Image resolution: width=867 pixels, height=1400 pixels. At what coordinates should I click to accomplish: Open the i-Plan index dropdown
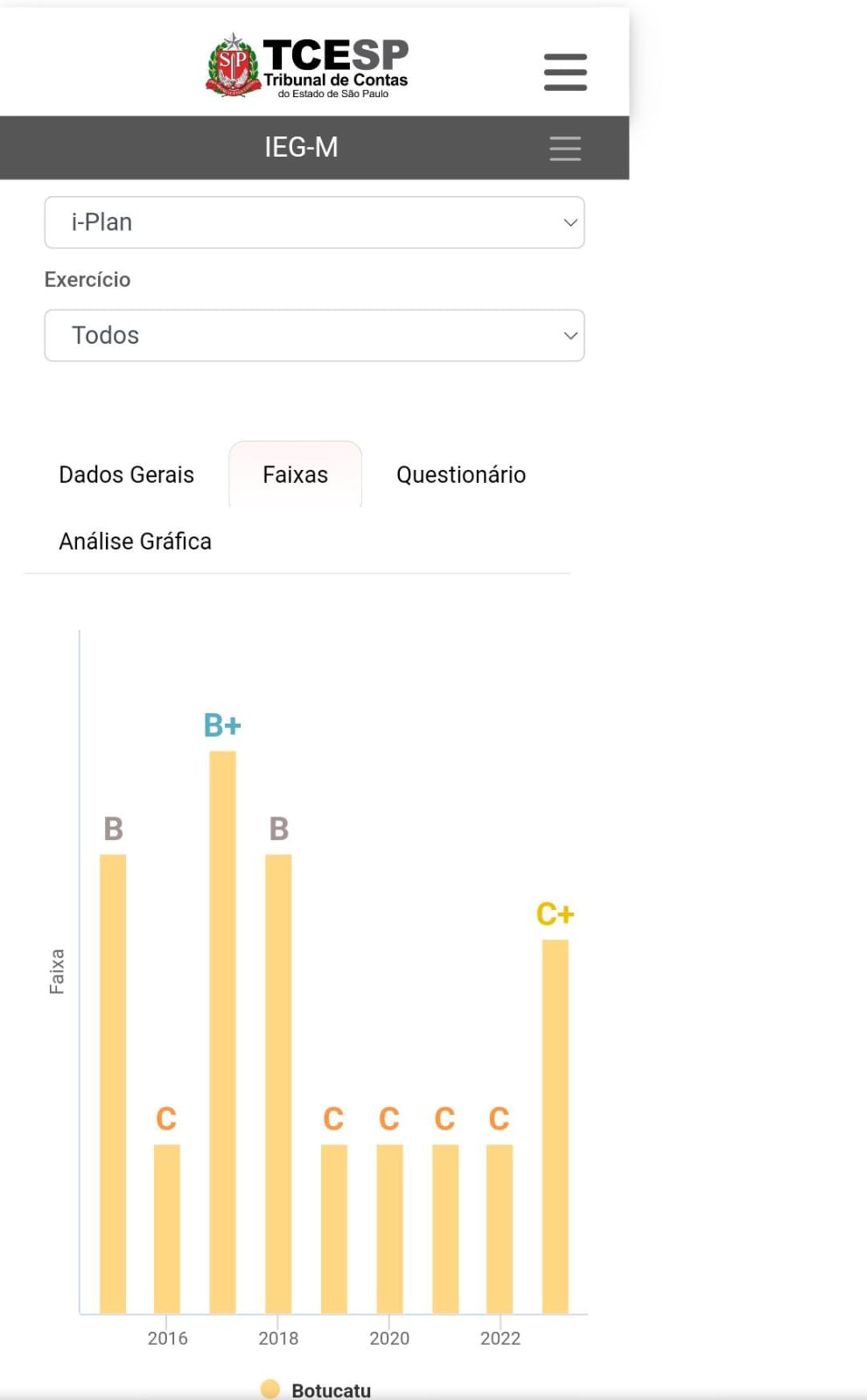click(x=314, y=222)
